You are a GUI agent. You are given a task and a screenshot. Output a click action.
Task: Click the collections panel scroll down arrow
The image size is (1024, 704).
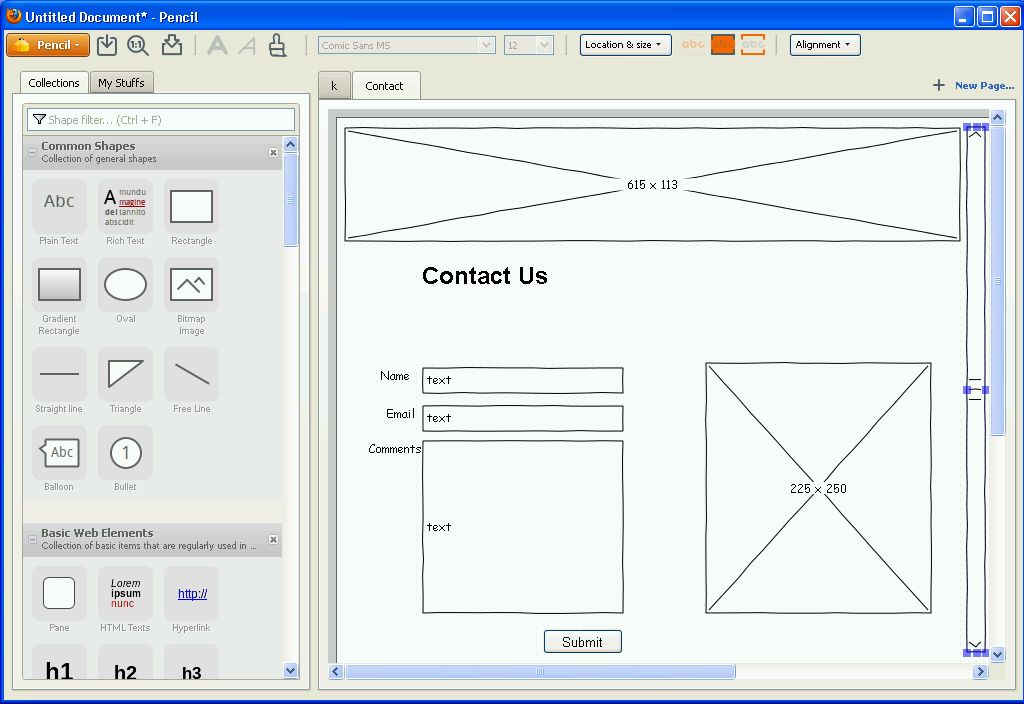click(x=291, y=670)
